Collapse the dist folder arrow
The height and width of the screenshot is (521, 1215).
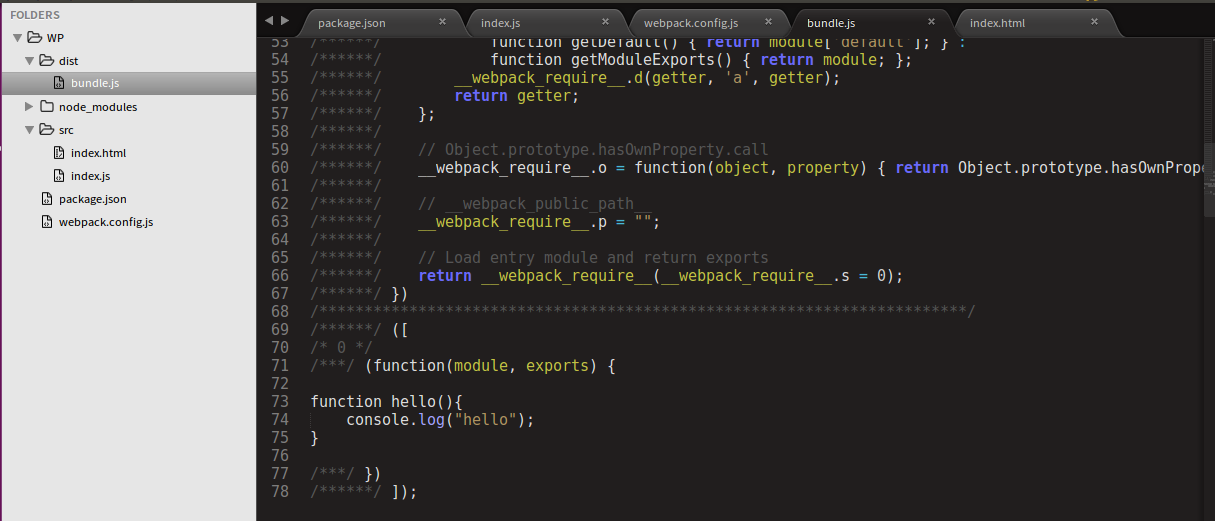tap(29, 61)
